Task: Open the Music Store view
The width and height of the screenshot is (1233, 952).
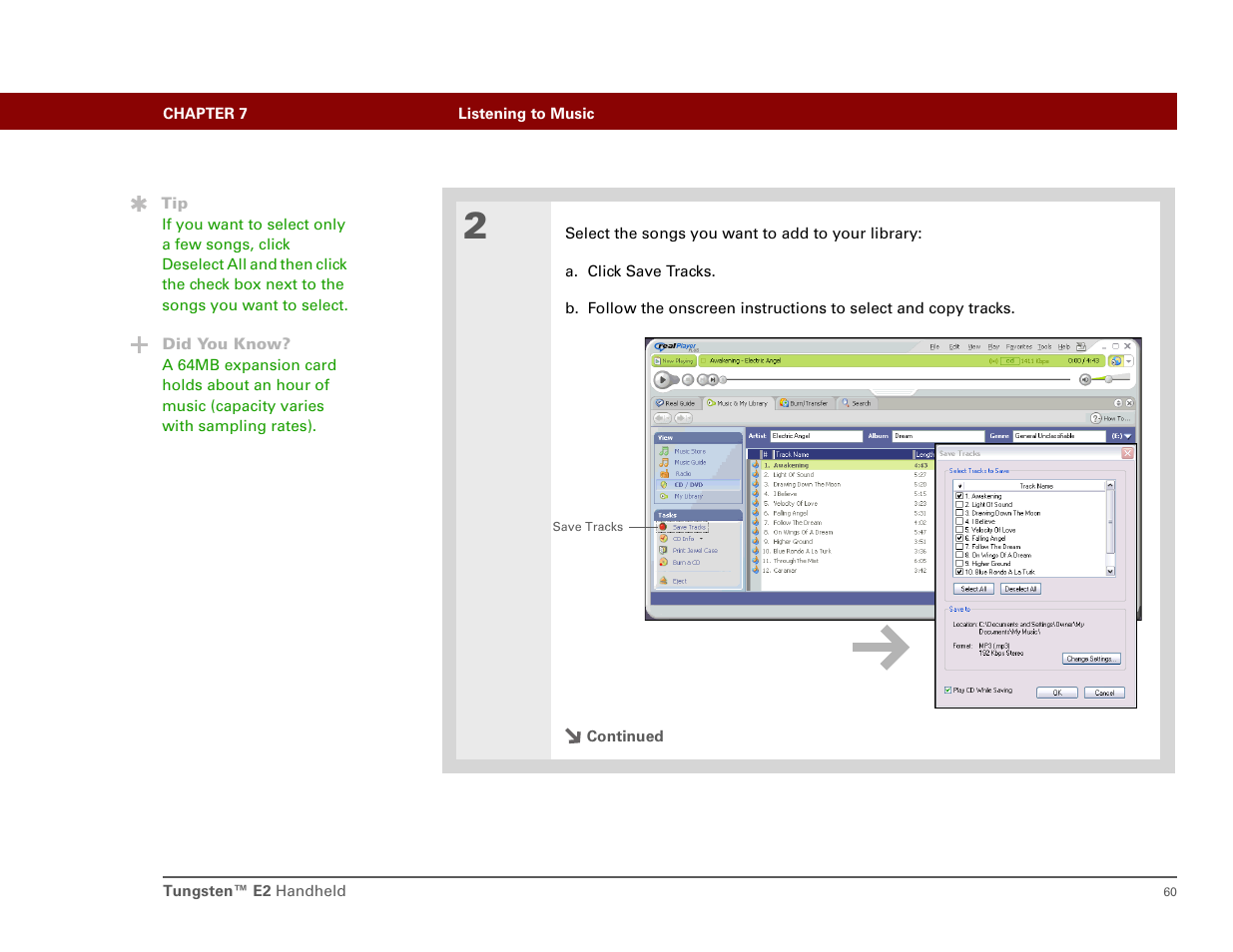Action: click(683, 451)
